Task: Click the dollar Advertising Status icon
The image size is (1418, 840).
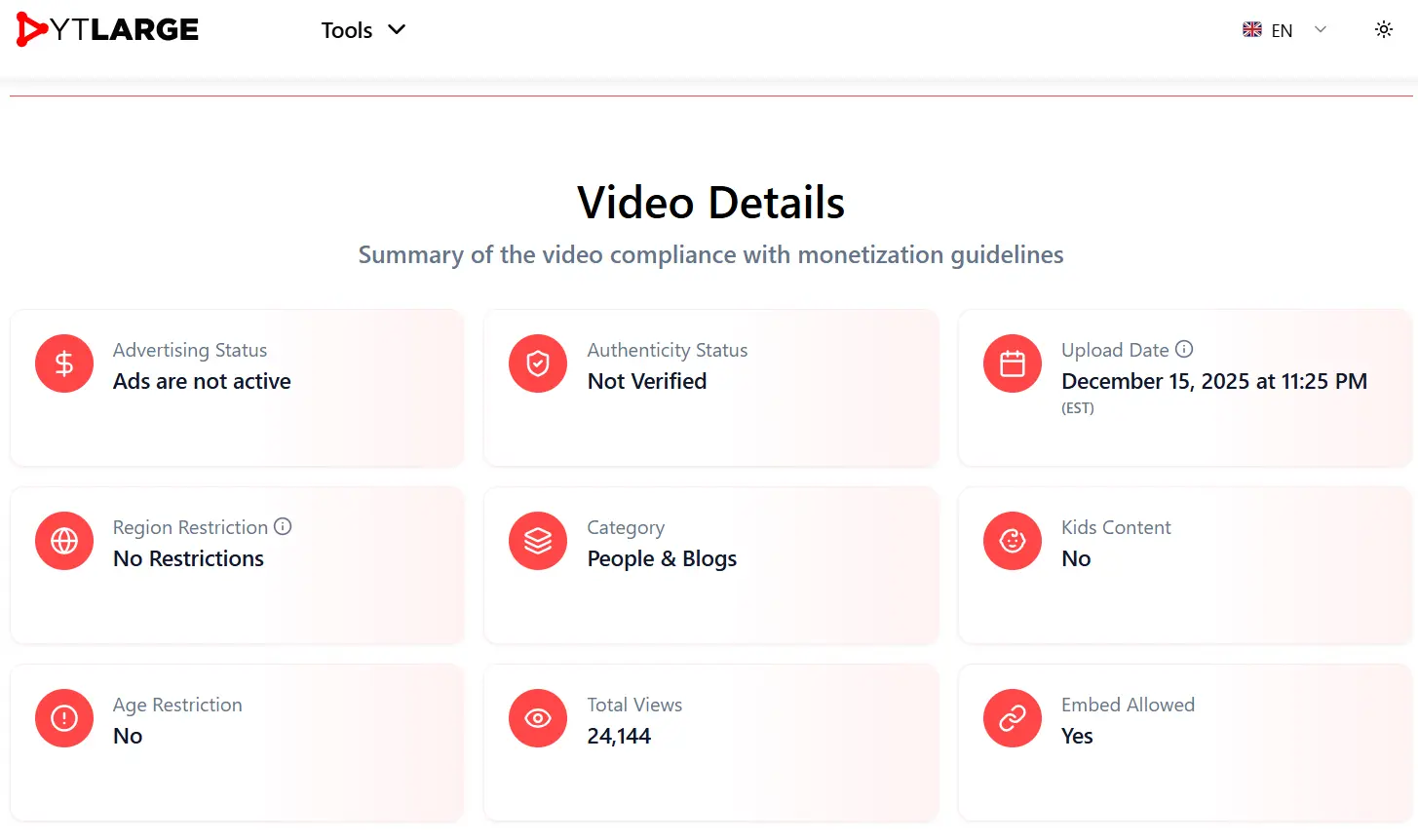Action: (x=64, y=363)
